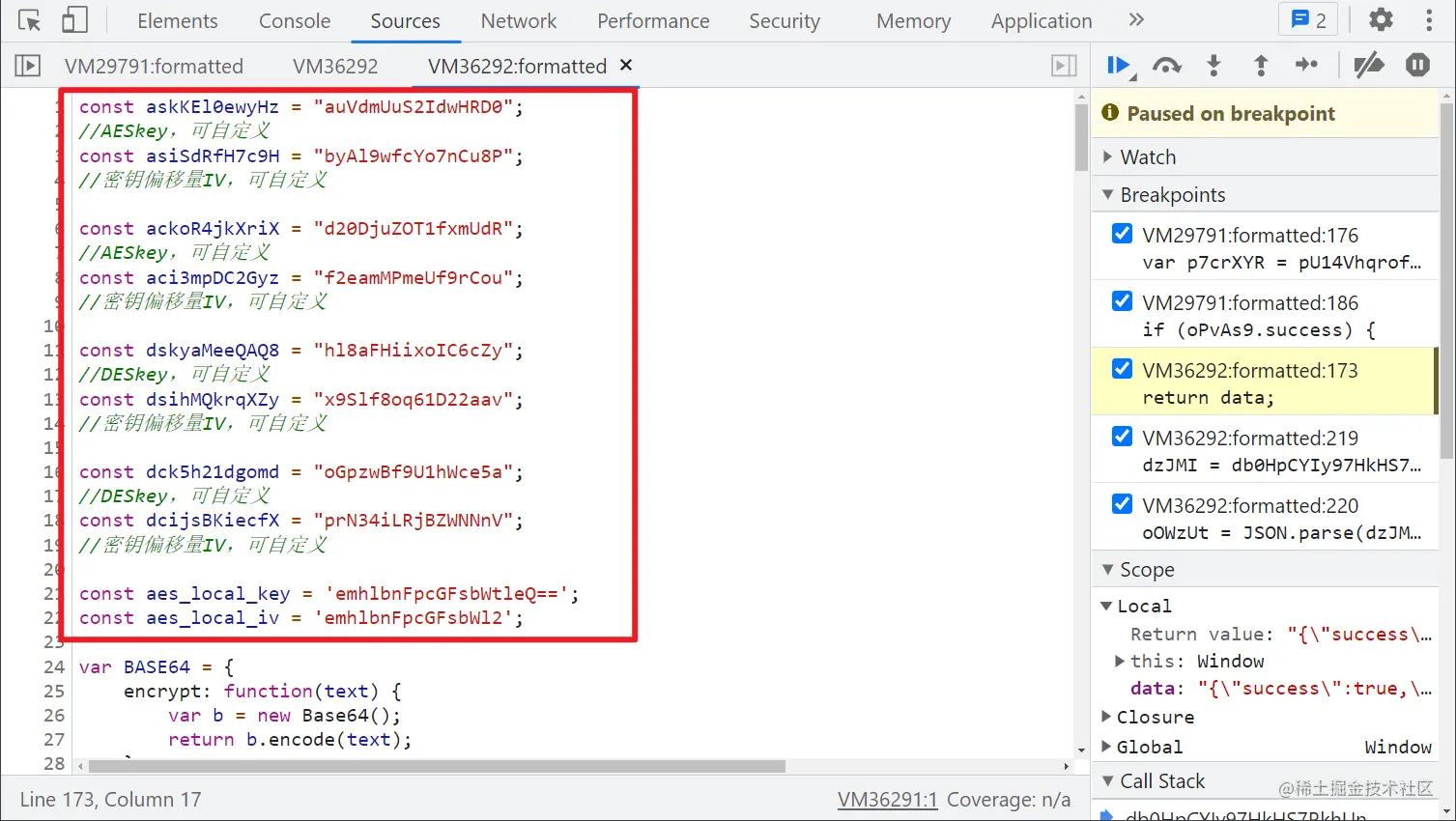The height and width of the screenshot is (821, 1456).
Task: Switch to the Console panel
Action: (x=295, y=21)
